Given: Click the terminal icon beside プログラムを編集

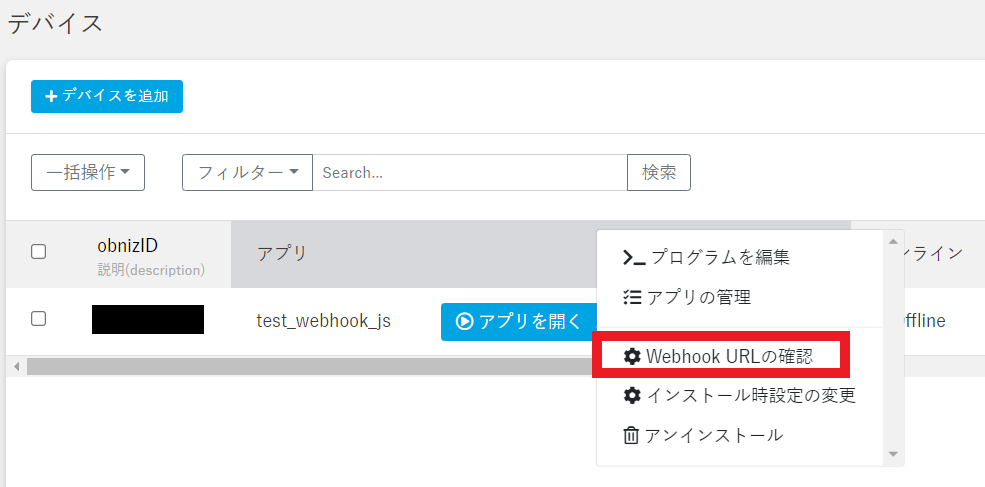Looking at the screenshot, I should click(x=633, y=257).
